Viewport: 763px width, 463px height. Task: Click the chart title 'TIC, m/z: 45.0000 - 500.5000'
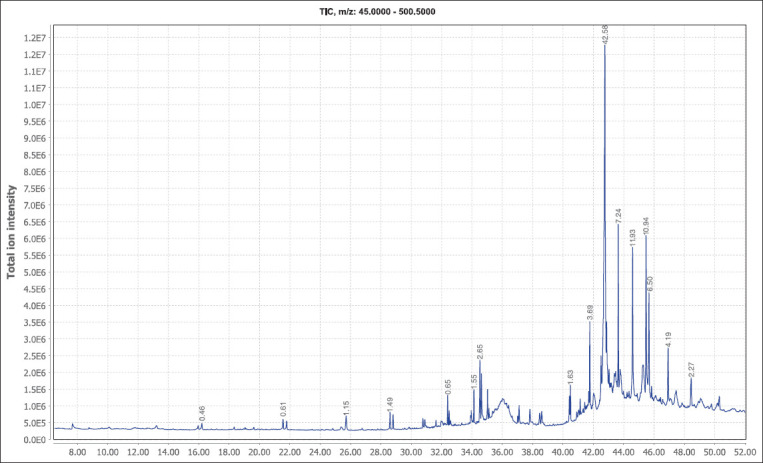tap(377, 12)
